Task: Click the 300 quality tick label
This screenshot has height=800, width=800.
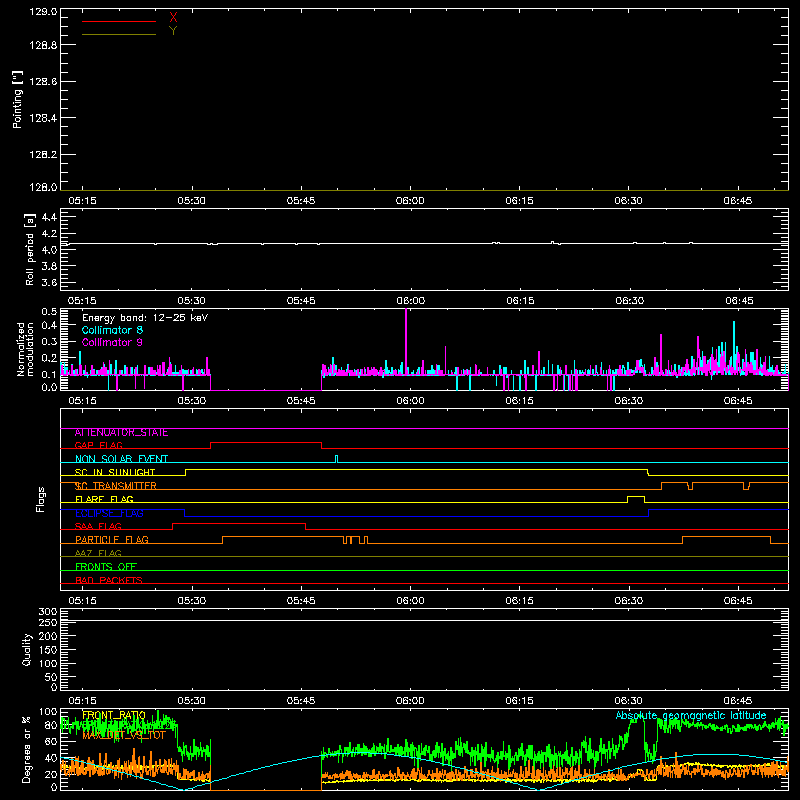Action: pyautogui.click(x=48, y=612)
